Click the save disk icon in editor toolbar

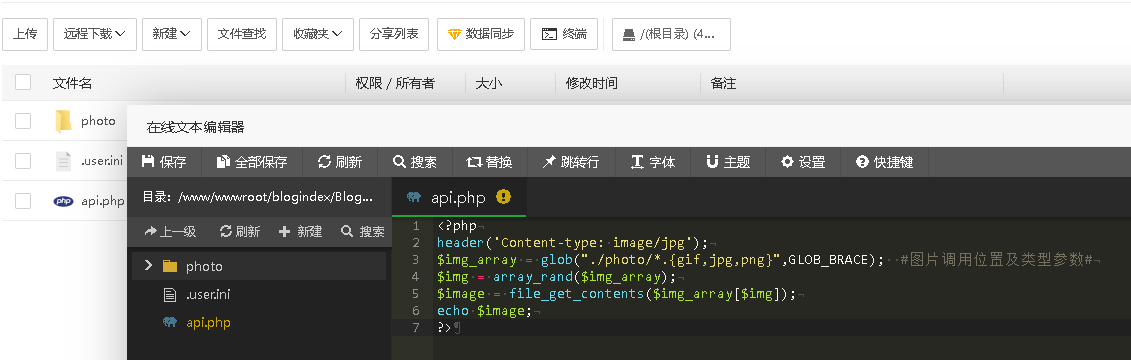click(x=148, y=162)
